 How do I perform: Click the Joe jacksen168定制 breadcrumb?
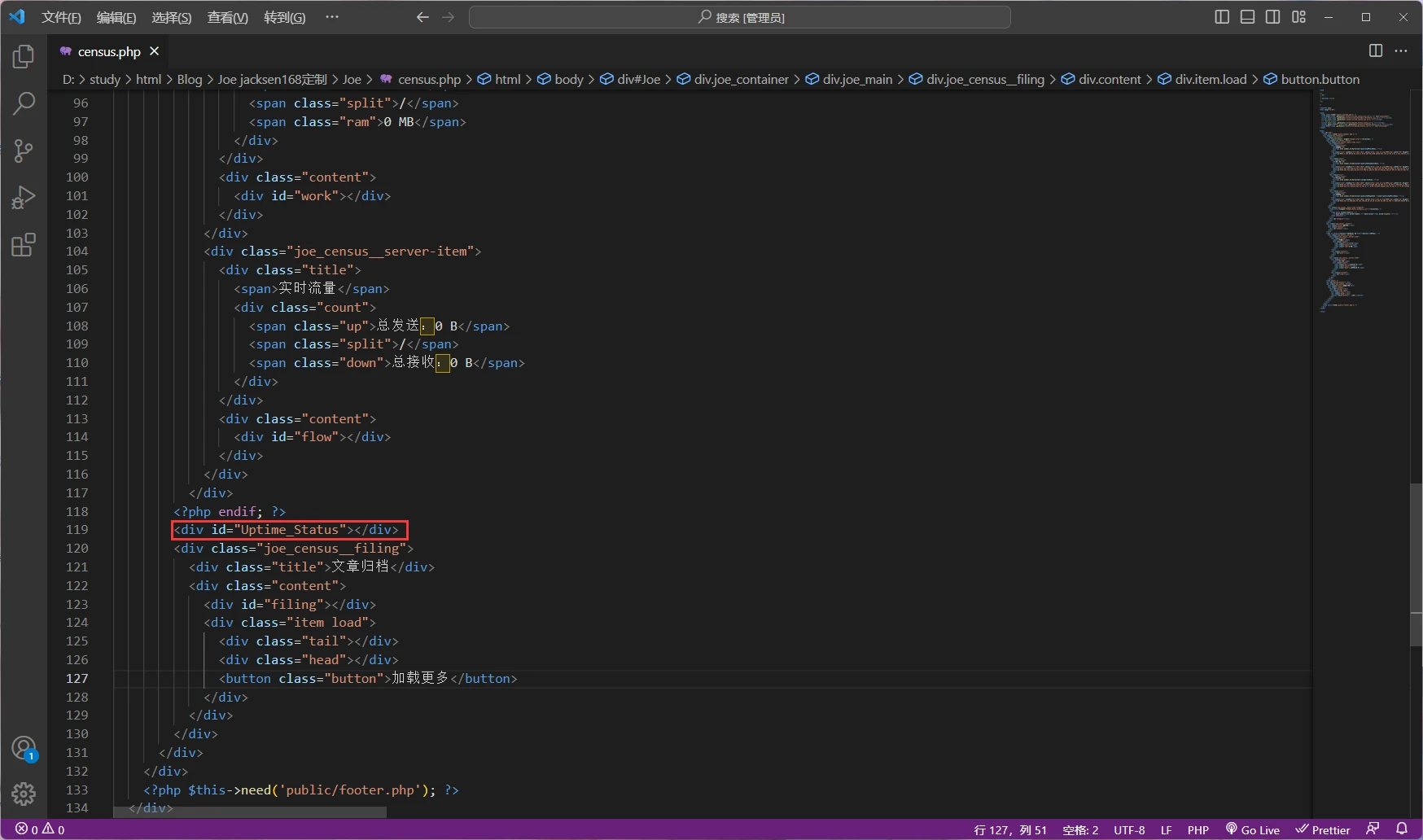272,79
